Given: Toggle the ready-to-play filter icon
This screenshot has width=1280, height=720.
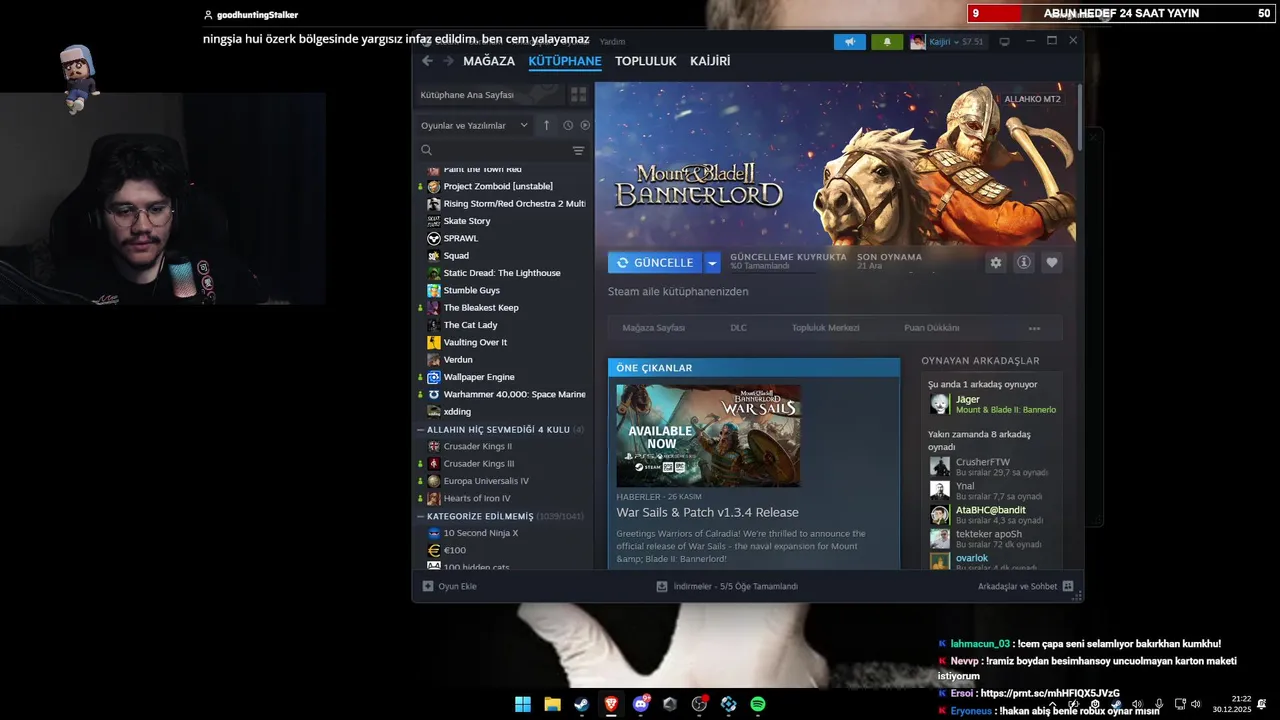Looking at the screenshot, I should tap(585, 125).
